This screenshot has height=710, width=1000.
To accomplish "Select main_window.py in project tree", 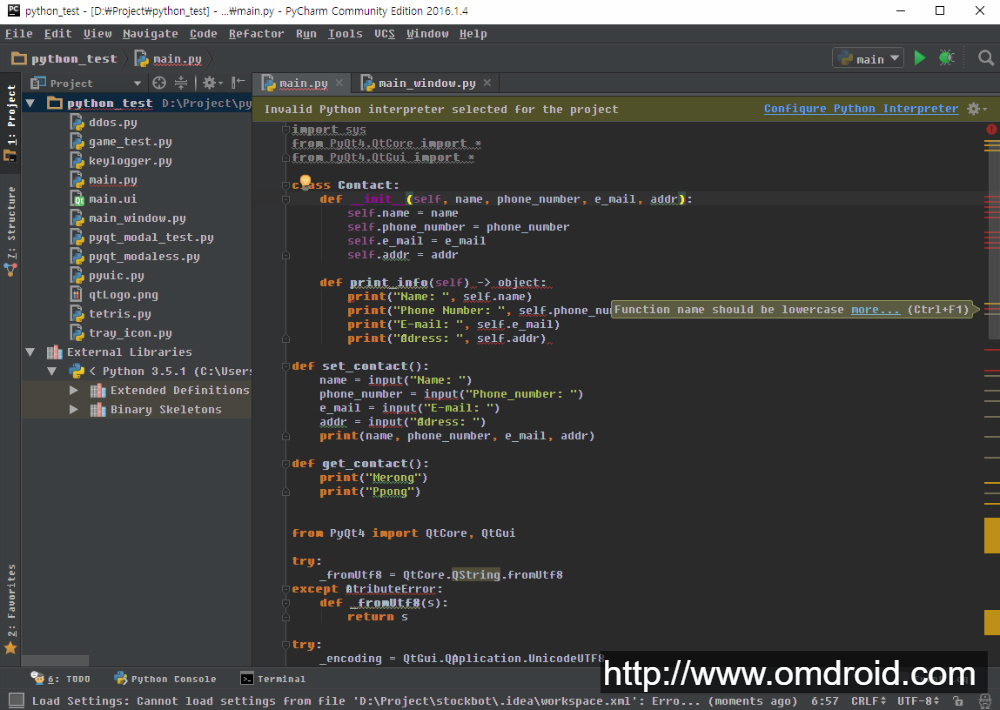I will 137,218.
